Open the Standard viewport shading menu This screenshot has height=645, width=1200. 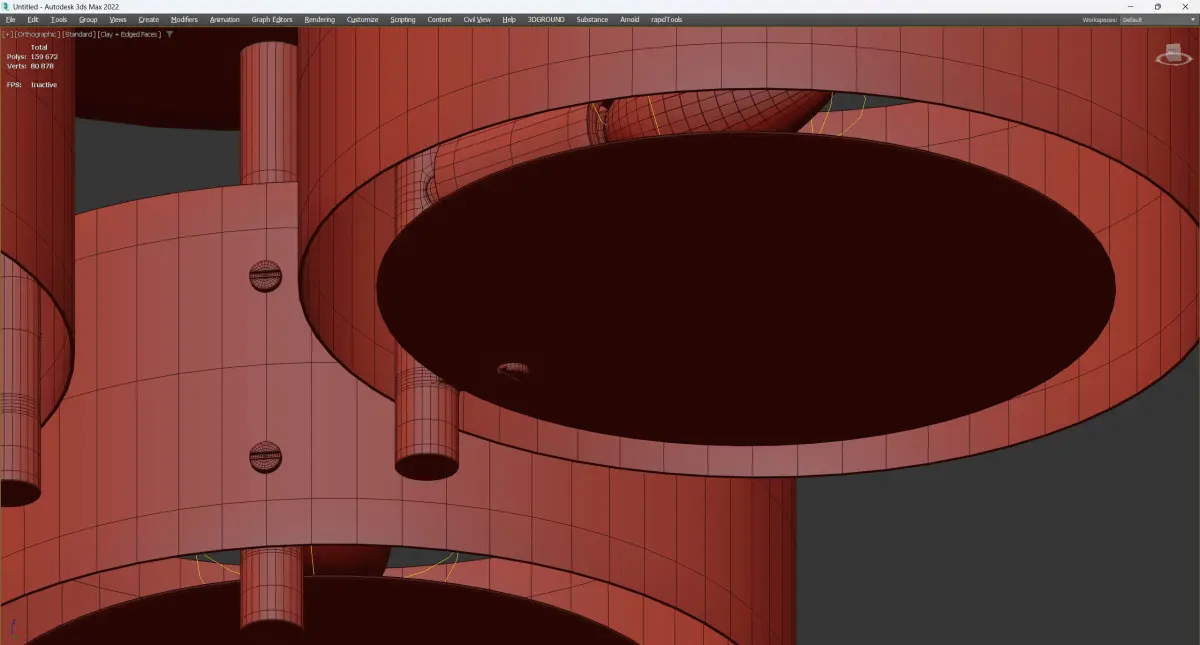(77, 34)
